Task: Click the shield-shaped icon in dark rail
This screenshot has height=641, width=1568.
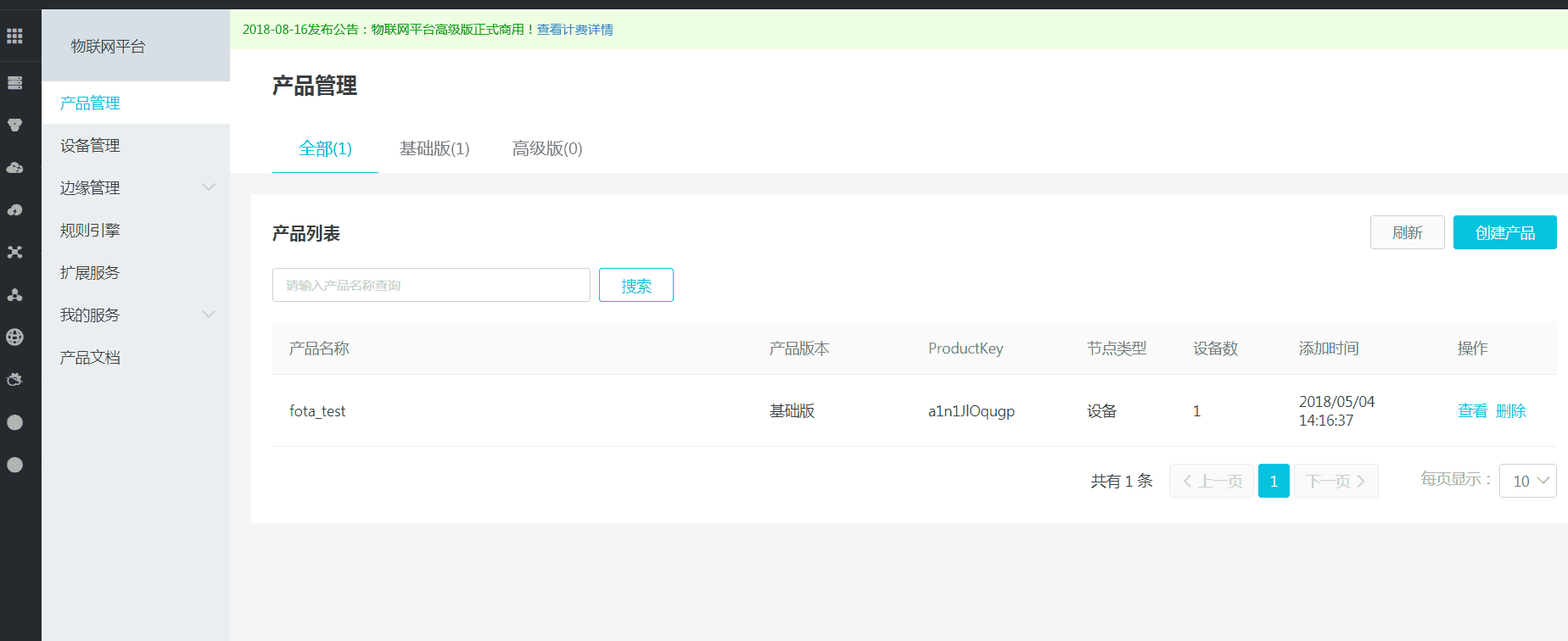Action: 14,125
